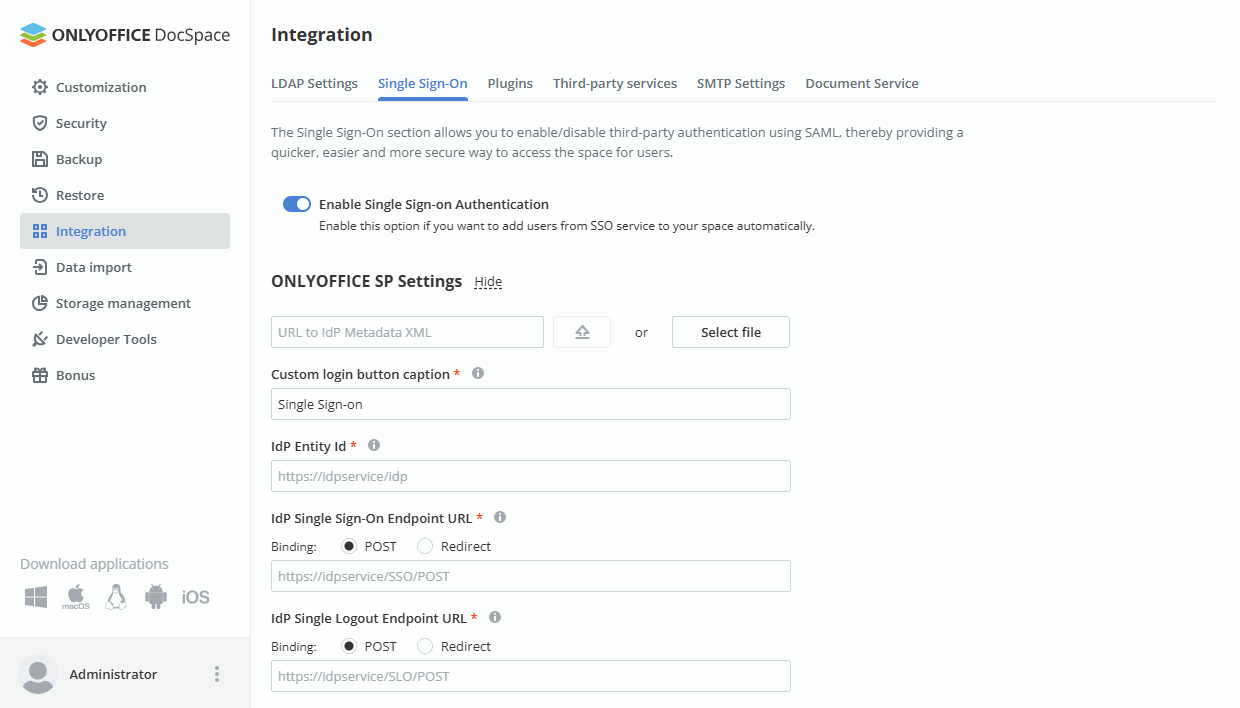Show the Custom login button caption tooltip

point(478,372)
